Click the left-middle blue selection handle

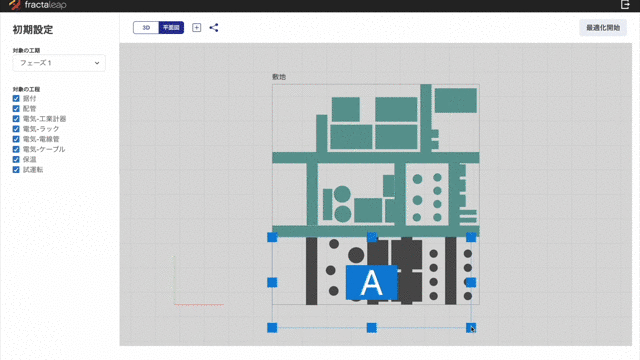tap(272, 282)
